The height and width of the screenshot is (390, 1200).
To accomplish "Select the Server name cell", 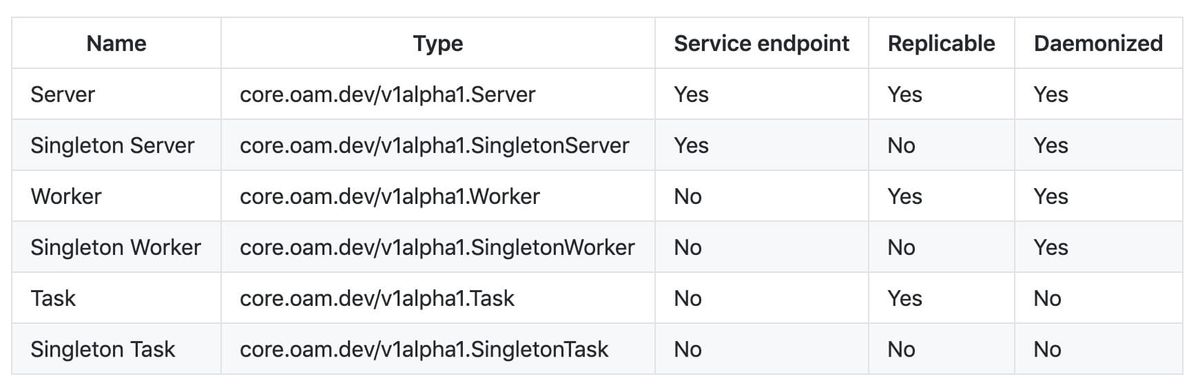I will (116, 95).
